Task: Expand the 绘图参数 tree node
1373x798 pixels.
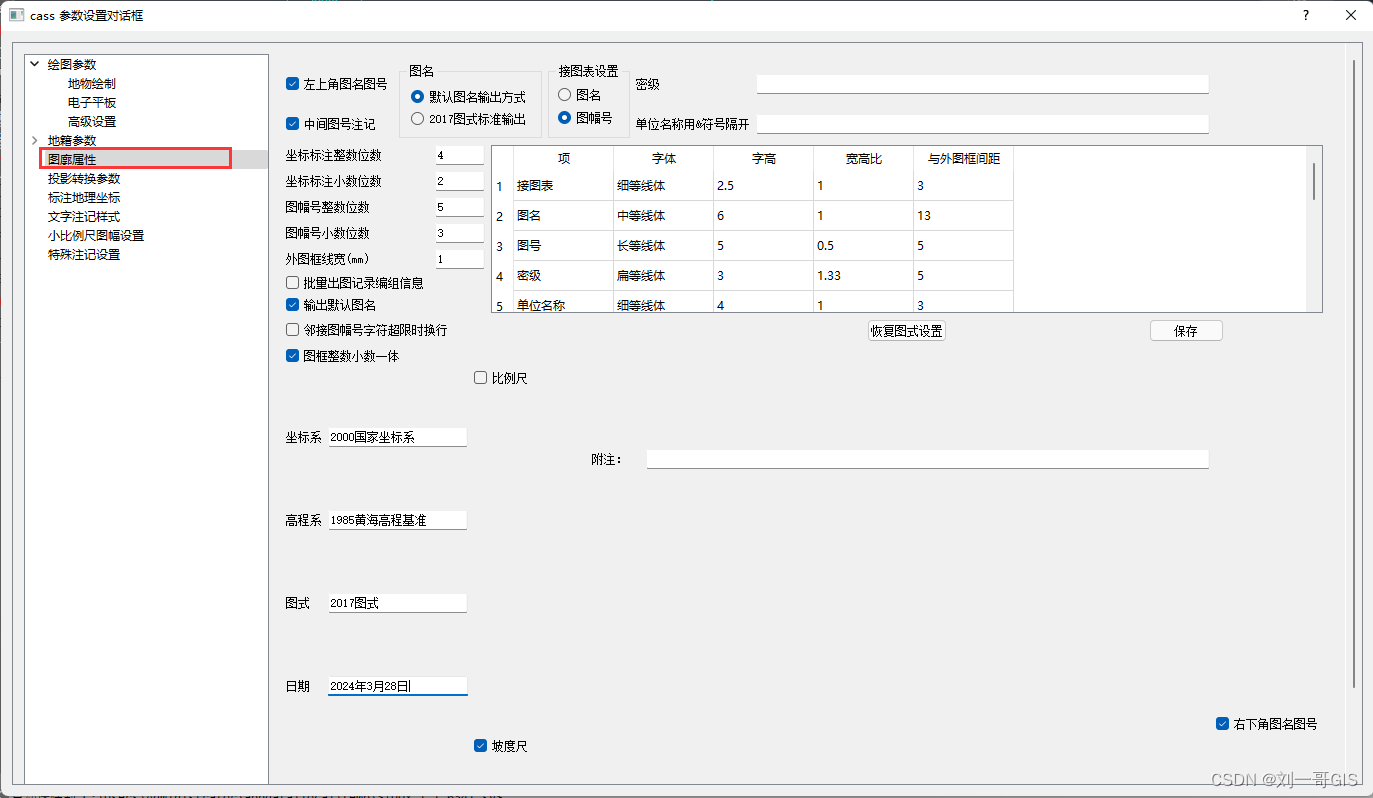Action: click(35, 63)
